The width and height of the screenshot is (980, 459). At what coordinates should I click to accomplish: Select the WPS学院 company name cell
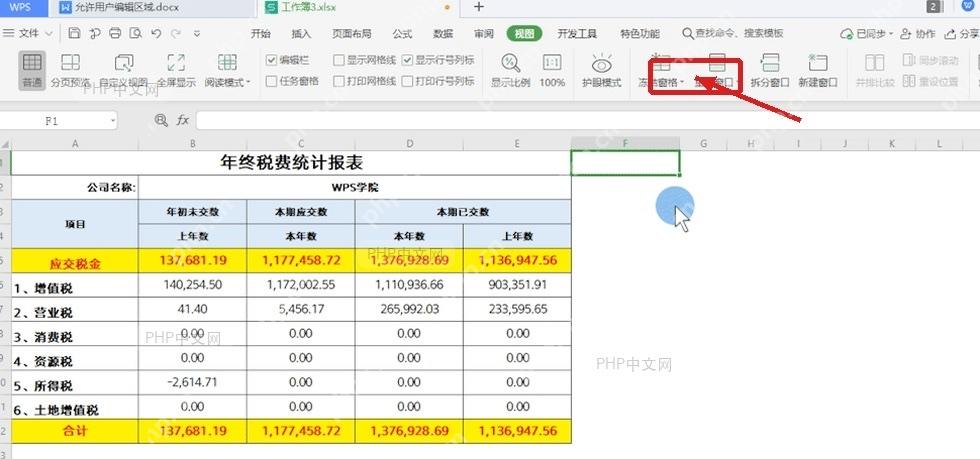point(354,188)
